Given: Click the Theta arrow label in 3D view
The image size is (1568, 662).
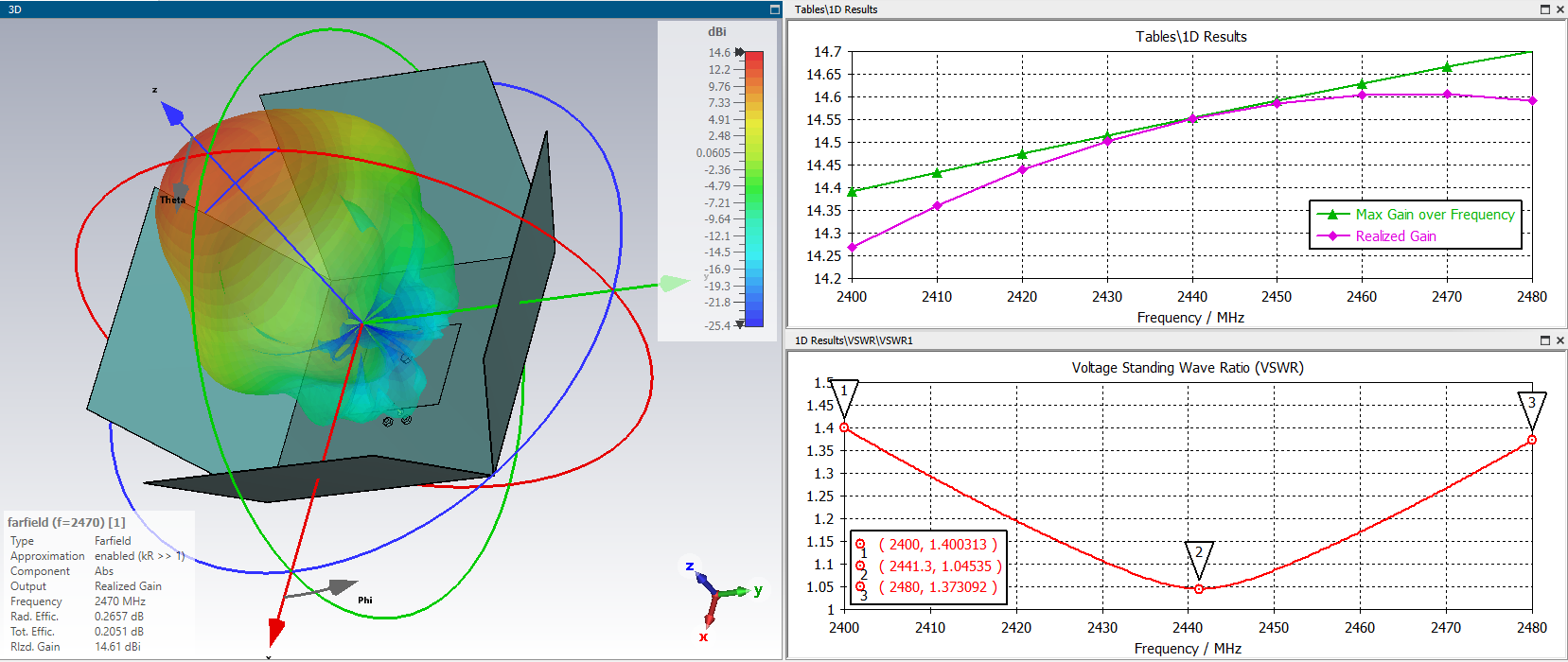Looking at the screenshot, I should [x=173, y=200].
